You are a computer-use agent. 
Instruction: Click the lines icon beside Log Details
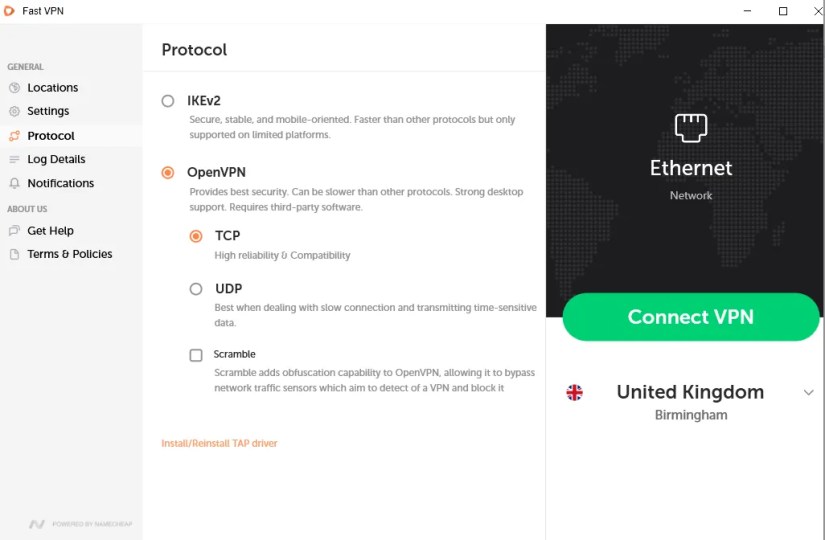tap(15, 159)
